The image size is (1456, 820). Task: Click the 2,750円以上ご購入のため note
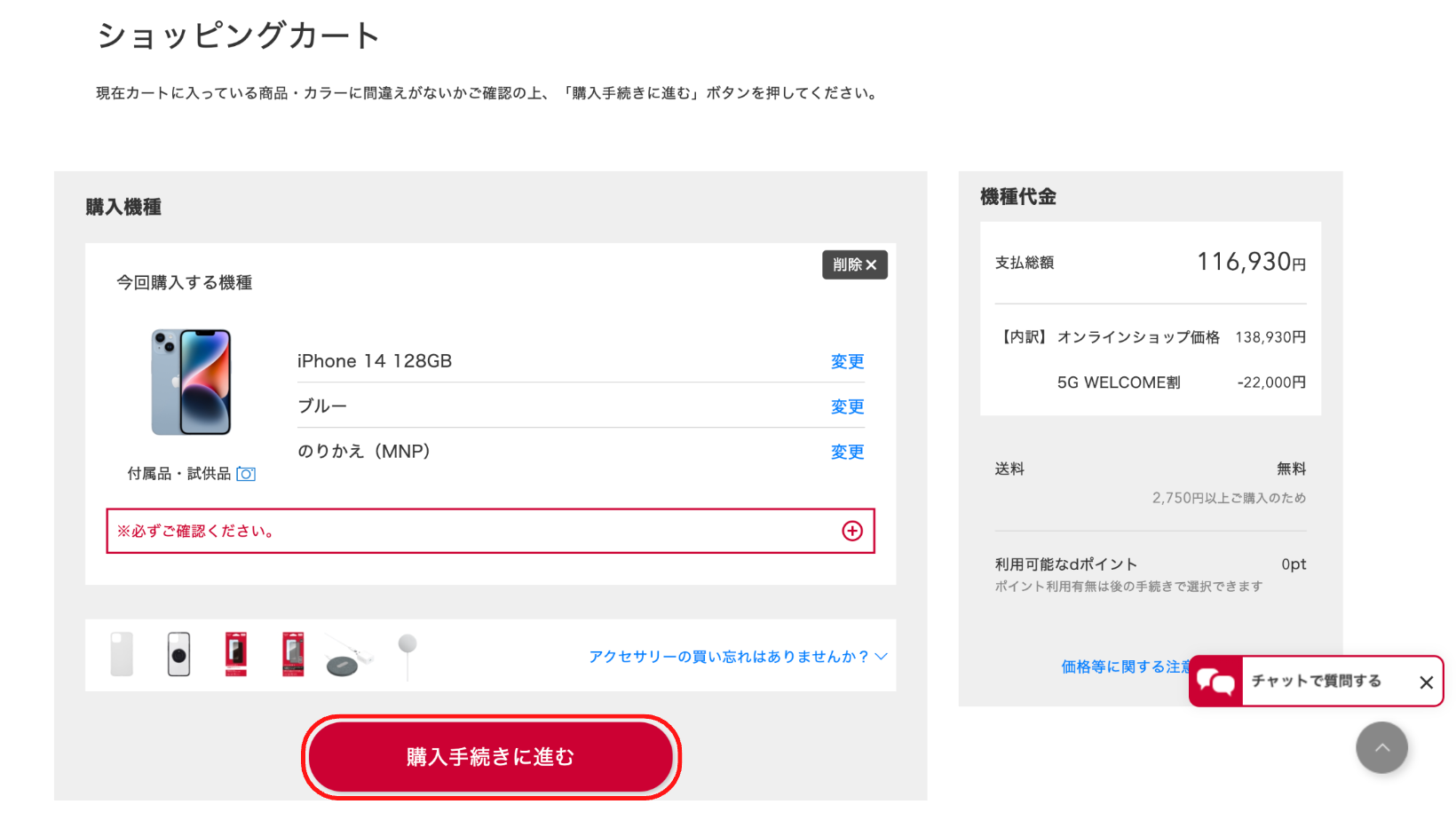(x=1230, y=498)
